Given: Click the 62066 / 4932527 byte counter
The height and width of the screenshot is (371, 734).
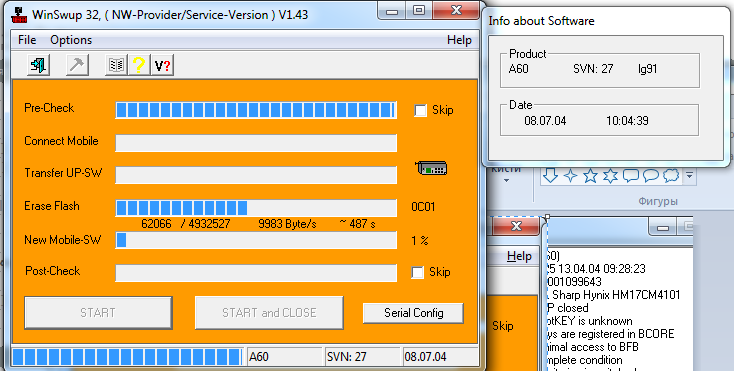Looking at the screenshot, I should (185, 224).
